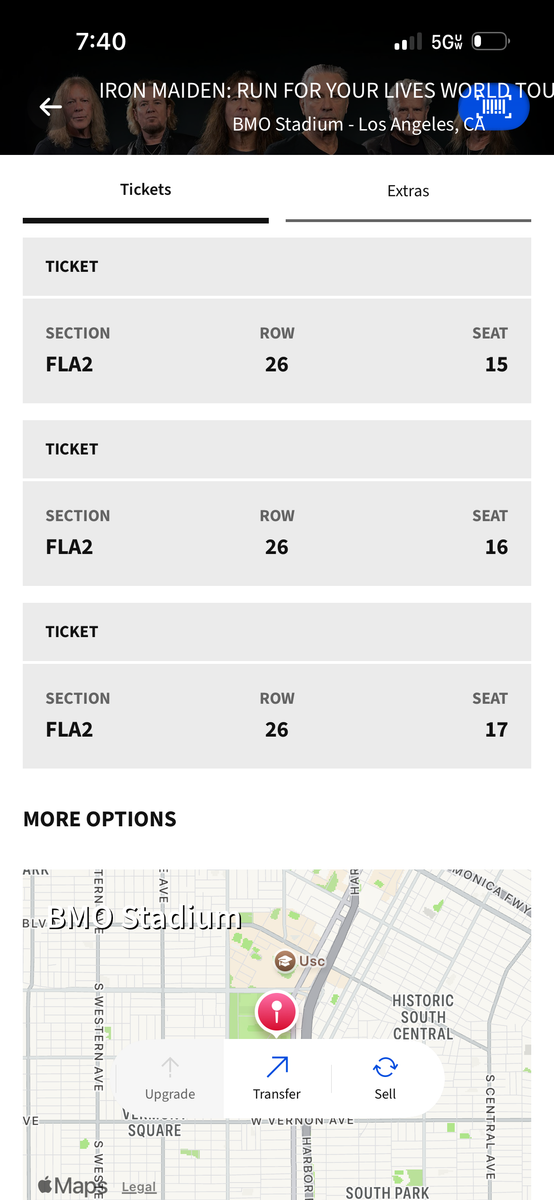This screenshot has width=554, height=1200.
Task: Open the Legal link on map
Action: (x=139, y=1187)
